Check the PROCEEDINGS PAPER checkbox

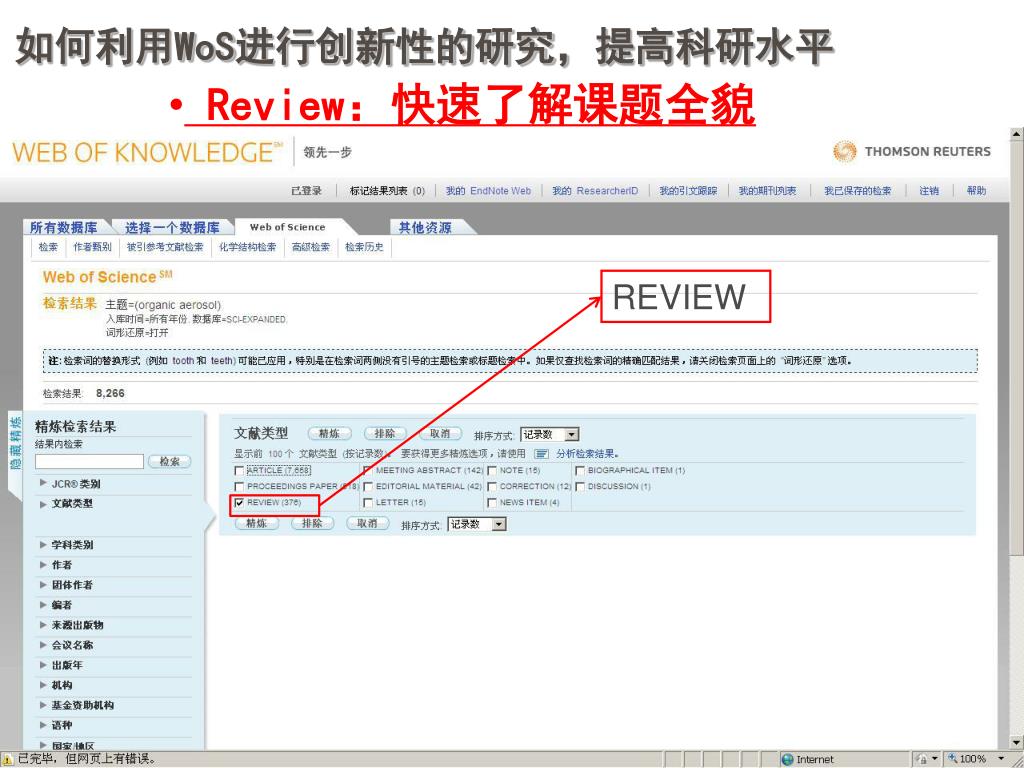tap(239, 487)
